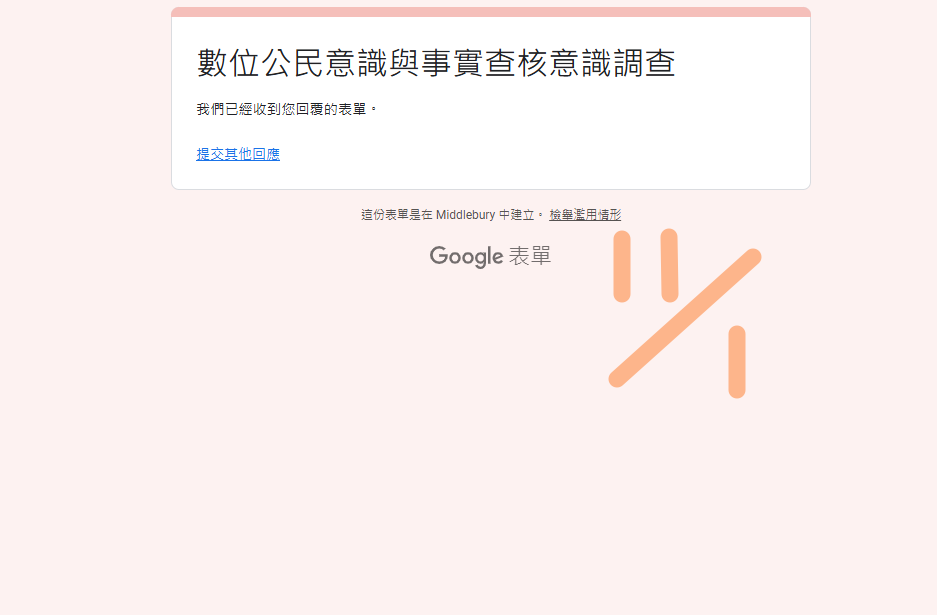Click the pink header strip atop the card
The image size is (937, 615).
point(491,12)
